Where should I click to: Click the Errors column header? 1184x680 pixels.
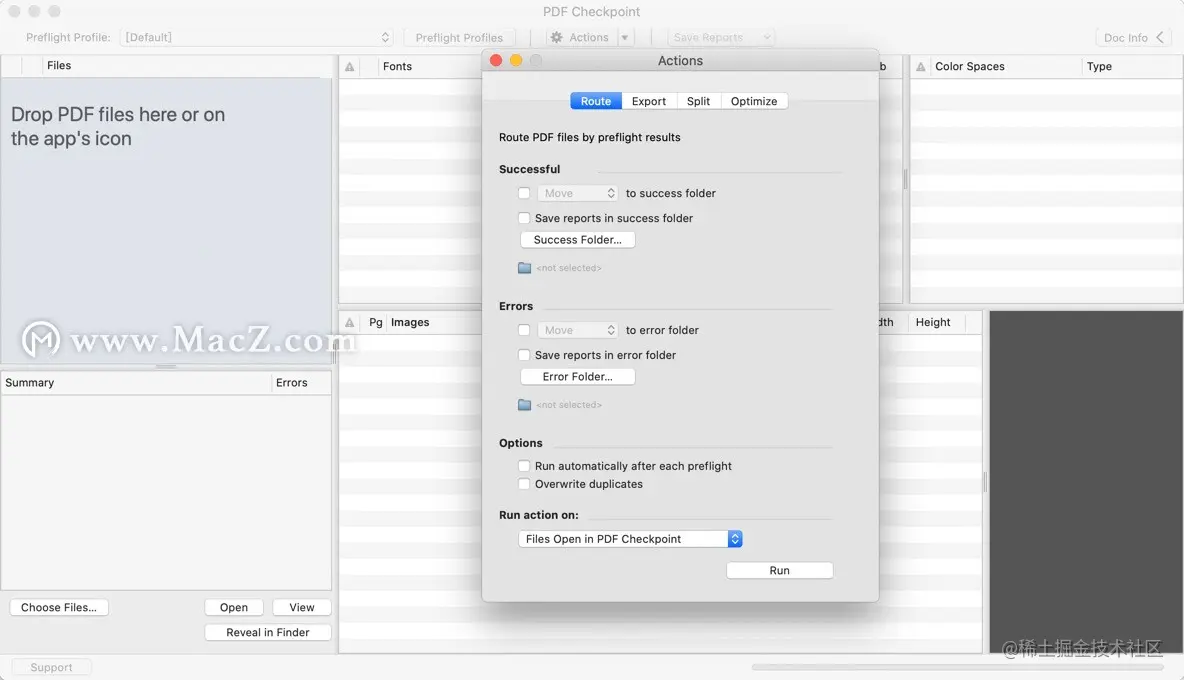click(x=291, y=383)
